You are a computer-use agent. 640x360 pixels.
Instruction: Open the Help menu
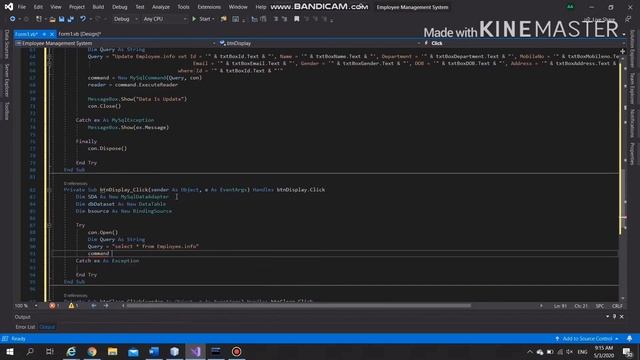coord(260,7)
